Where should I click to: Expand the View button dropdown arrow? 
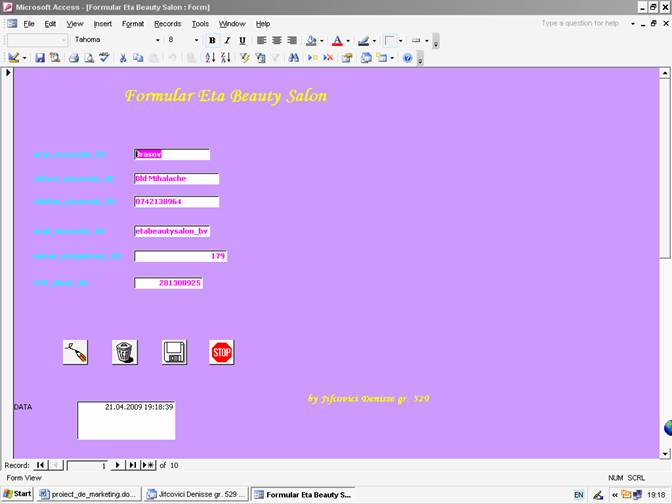click(x=24, y=57)
